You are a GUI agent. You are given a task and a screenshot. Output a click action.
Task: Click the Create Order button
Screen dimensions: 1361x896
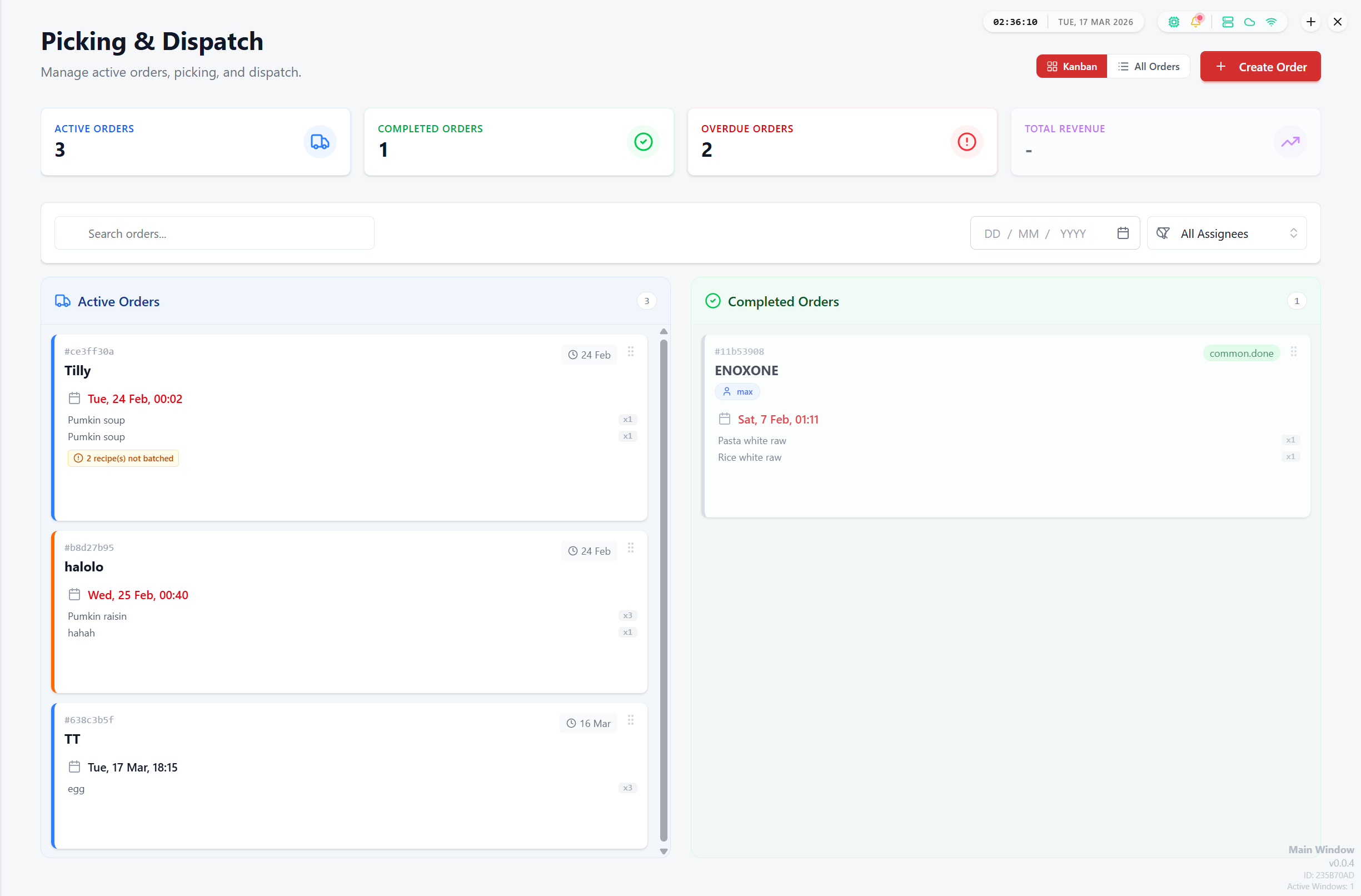tap(1260, 66)
